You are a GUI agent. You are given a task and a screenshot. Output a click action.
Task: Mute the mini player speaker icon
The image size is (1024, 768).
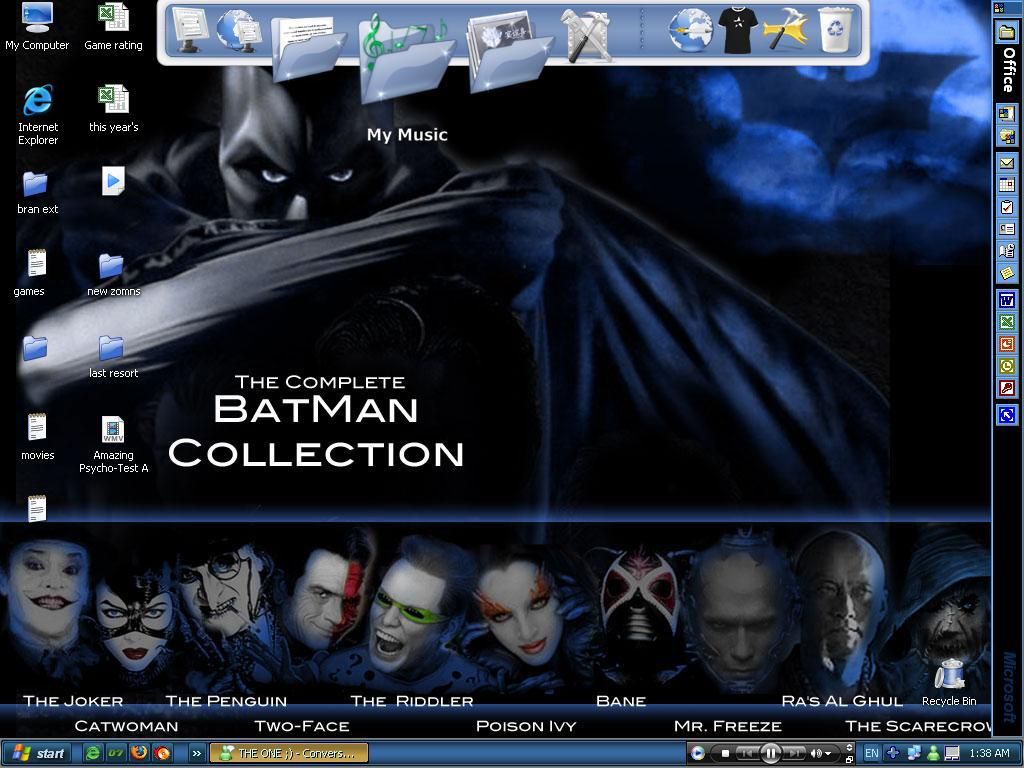(x=815, y=754)
